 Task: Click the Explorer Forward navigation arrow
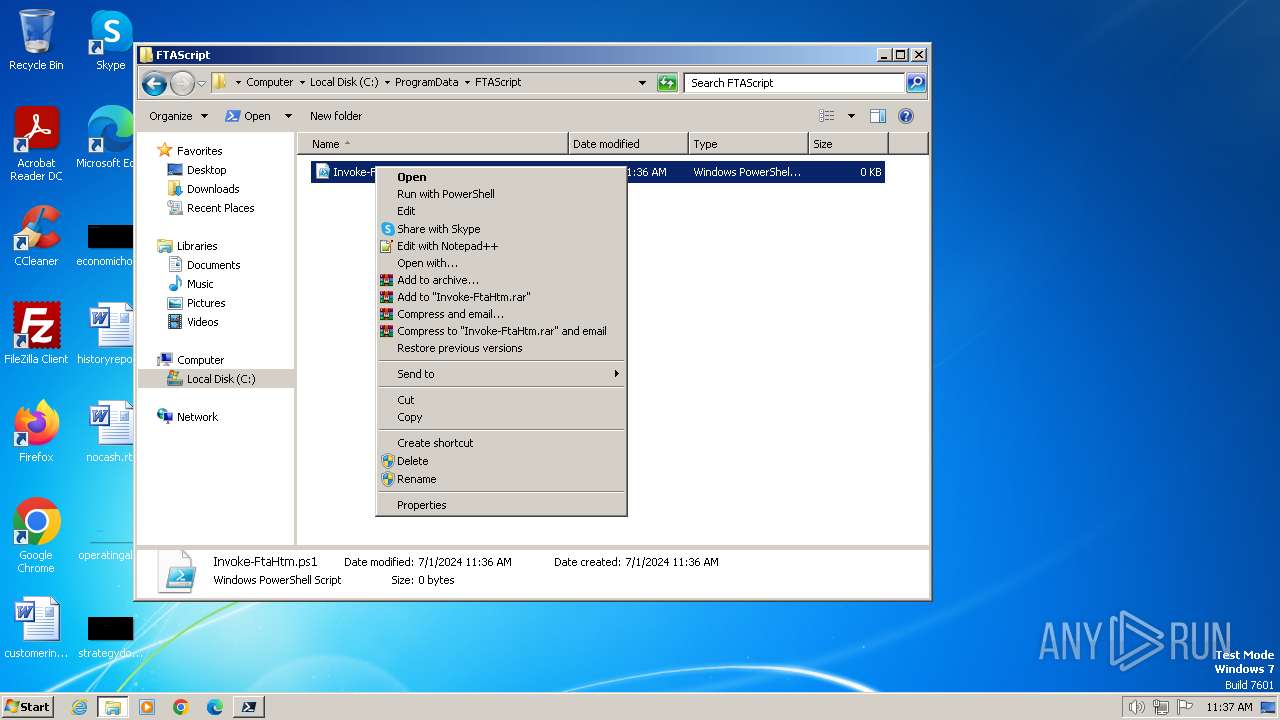coord(182,83)
